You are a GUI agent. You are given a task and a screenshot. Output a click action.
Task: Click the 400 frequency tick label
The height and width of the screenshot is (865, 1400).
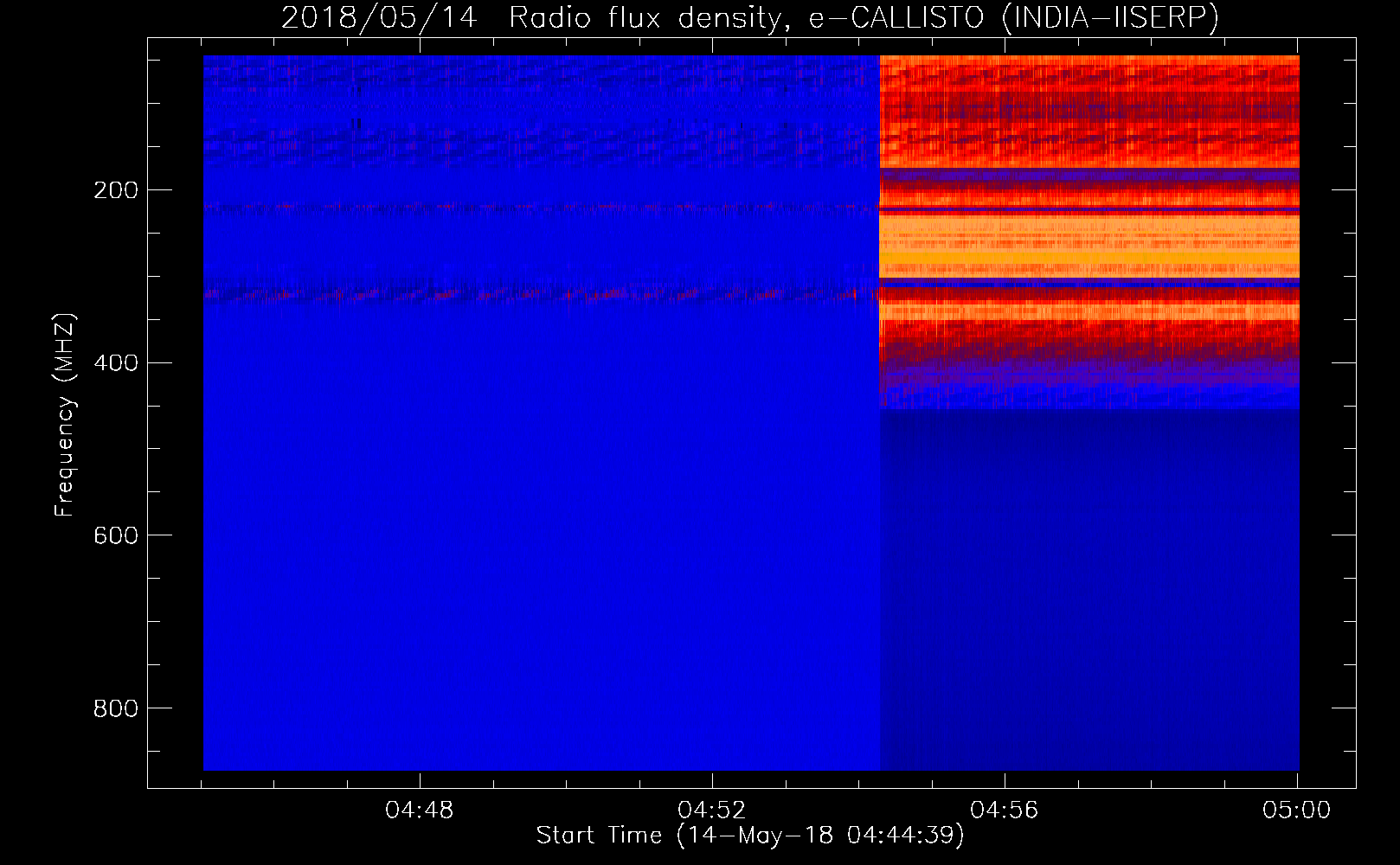[x=116, y=363]
